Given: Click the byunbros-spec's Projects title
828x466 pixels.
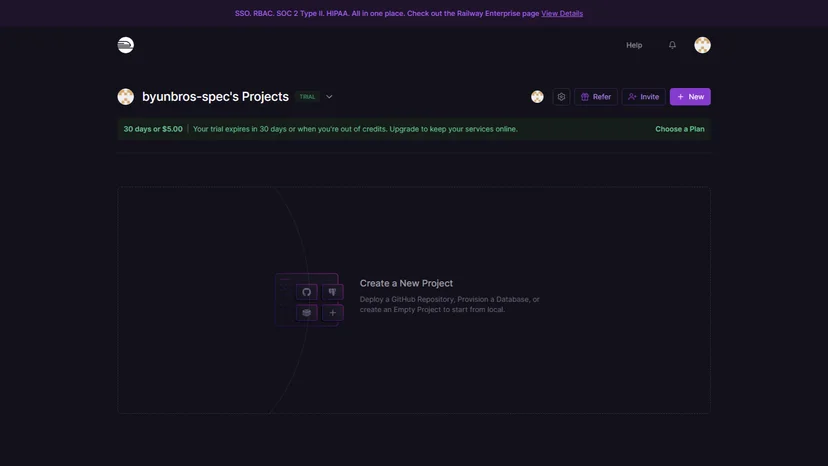Looking at the screenshot, I should [x=215, y=97].
